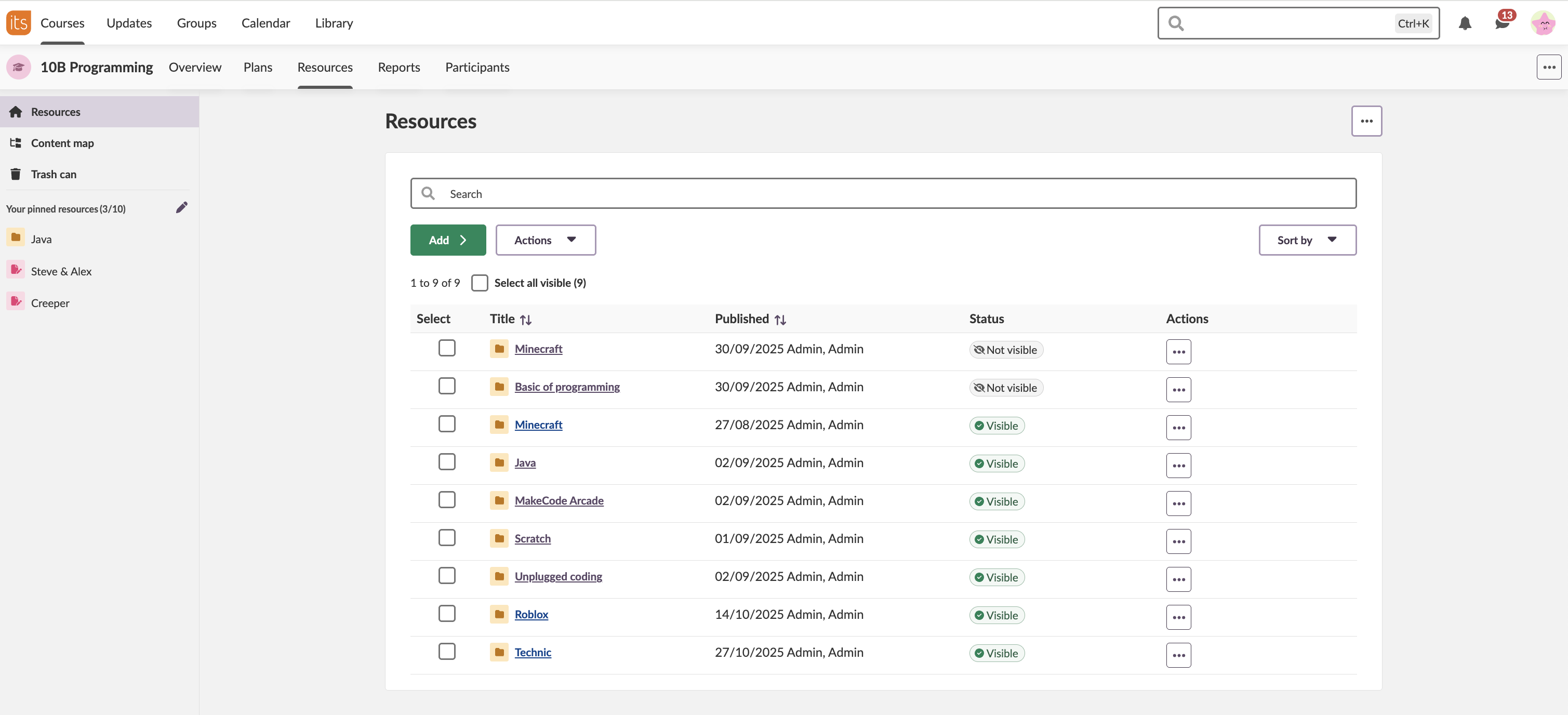The image size is (1568, 715).
Task: Click the resources Search field
Action: coord(883,194)
